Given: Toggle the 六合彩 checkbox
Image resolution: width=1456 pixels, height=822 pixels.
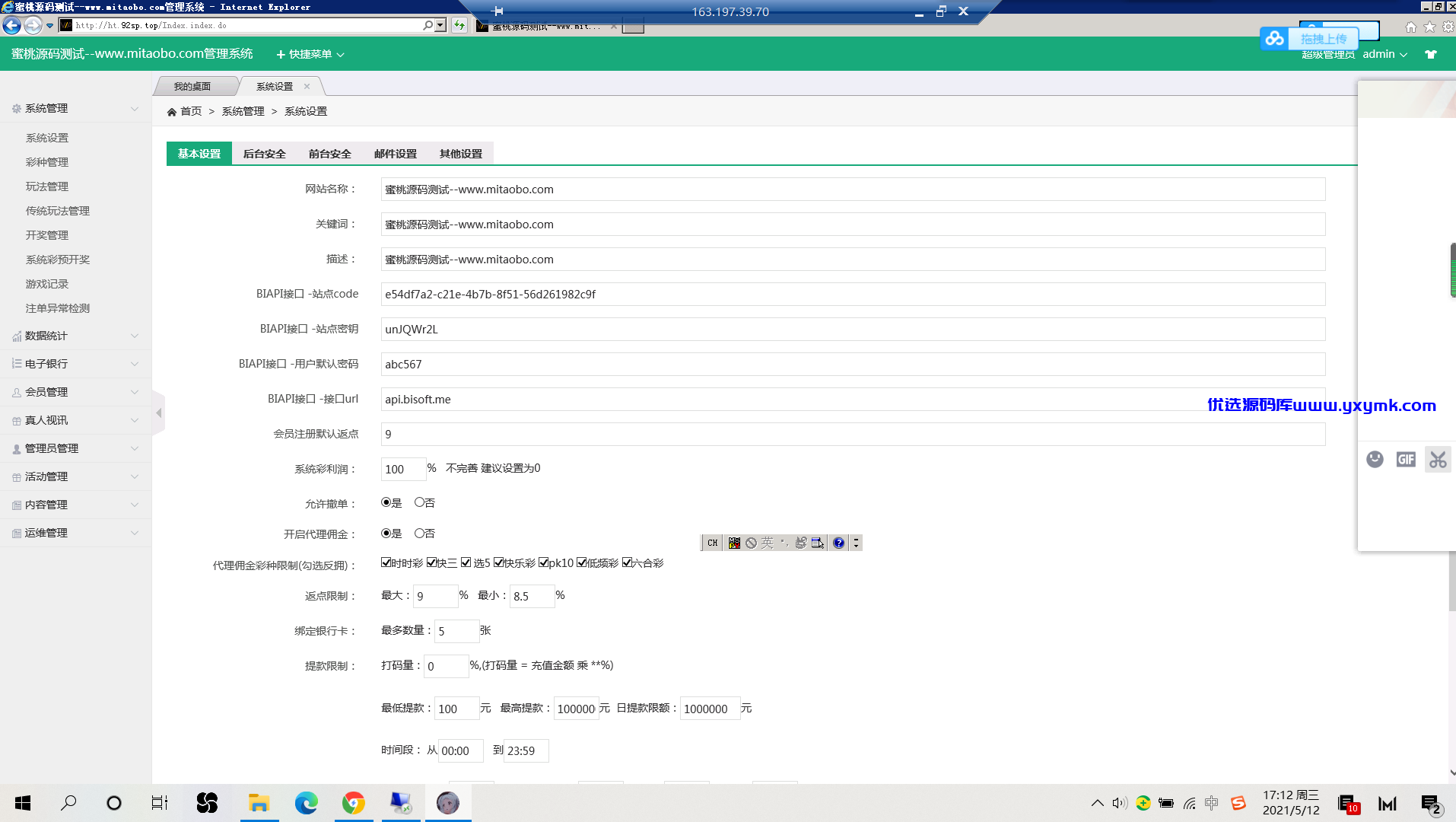Looking at the screenshot, I should pyautogui.click(x=627, y=562).
